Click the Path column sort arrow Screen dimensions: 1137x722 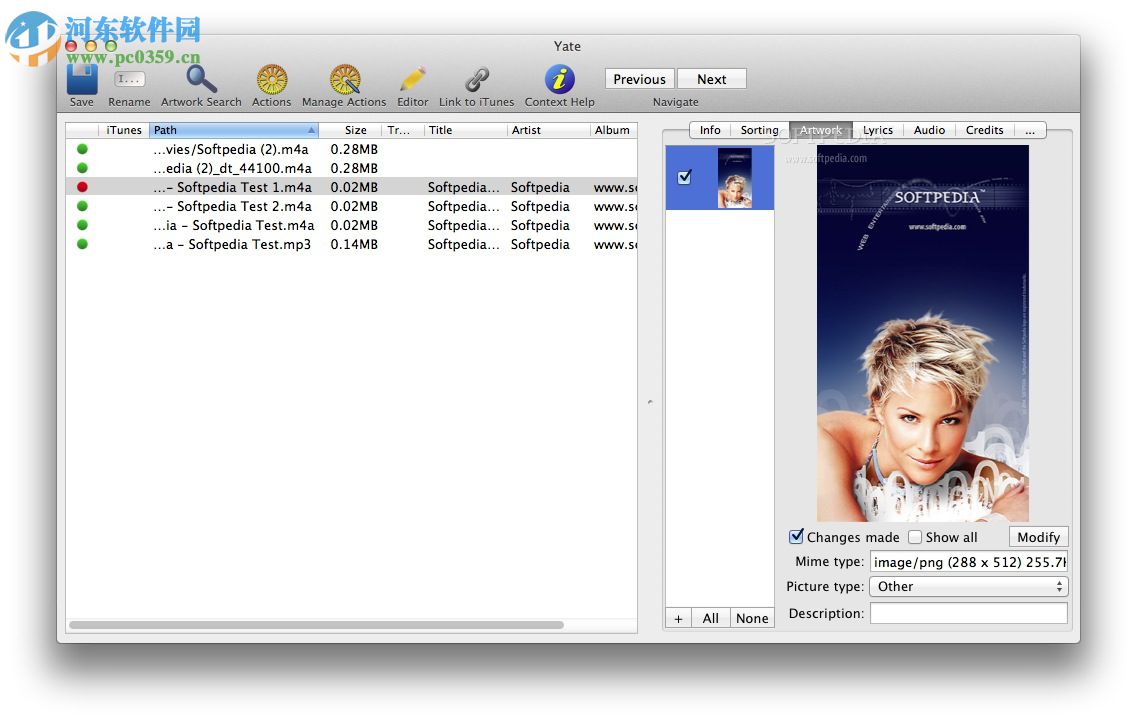coord(313,130)
